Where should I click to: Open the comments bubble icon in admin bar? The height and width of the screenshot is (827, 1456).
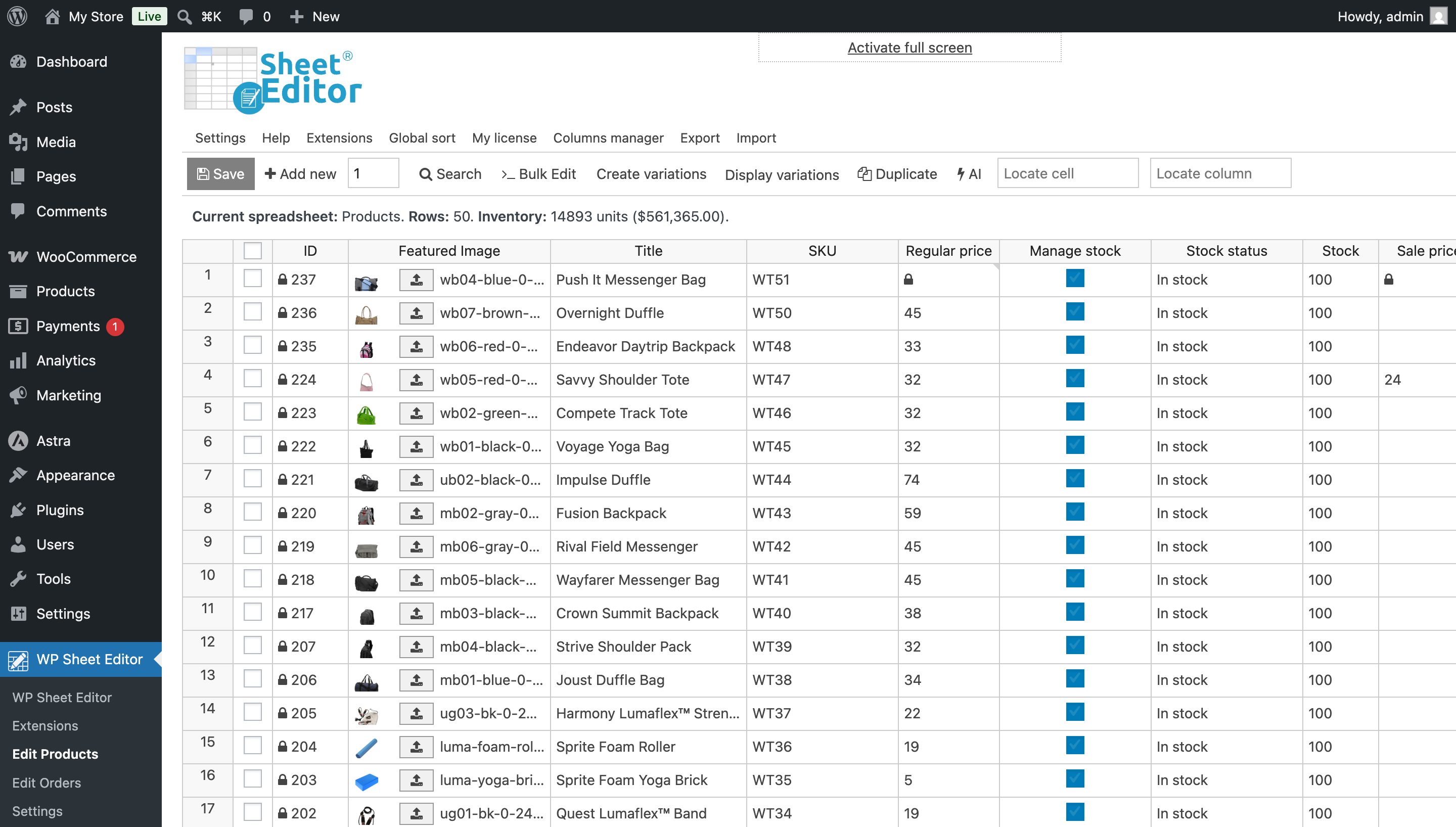point(246,16)
